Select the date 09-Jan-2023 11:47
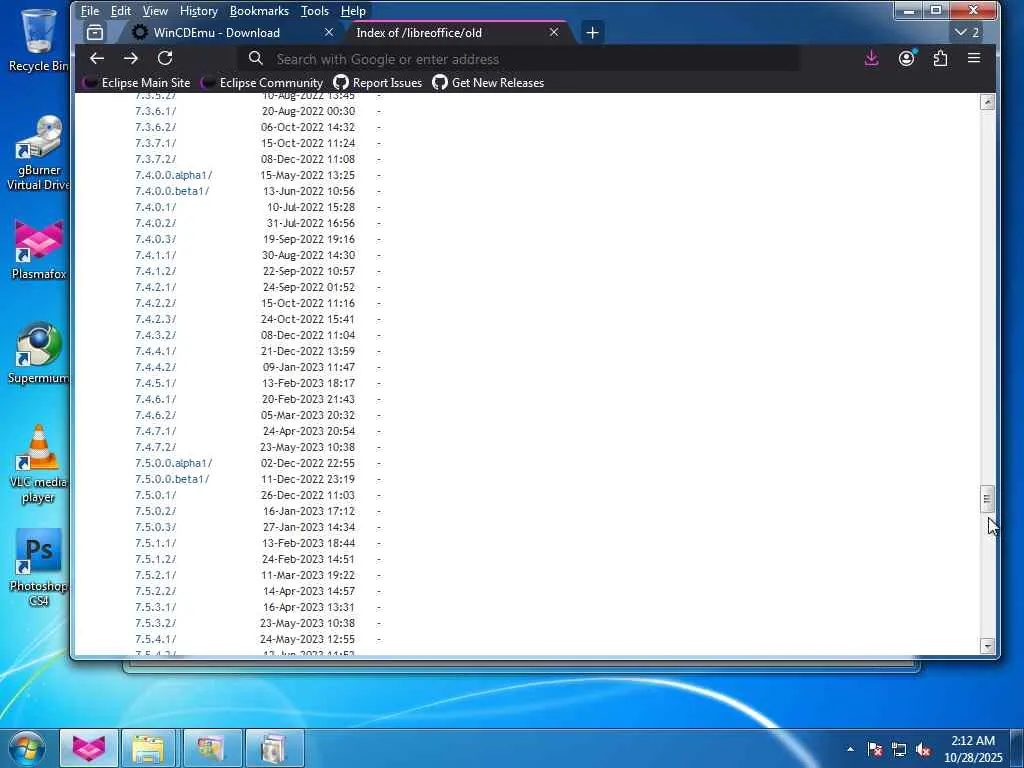Screen dimensions: 1024x768 [309, 367]
